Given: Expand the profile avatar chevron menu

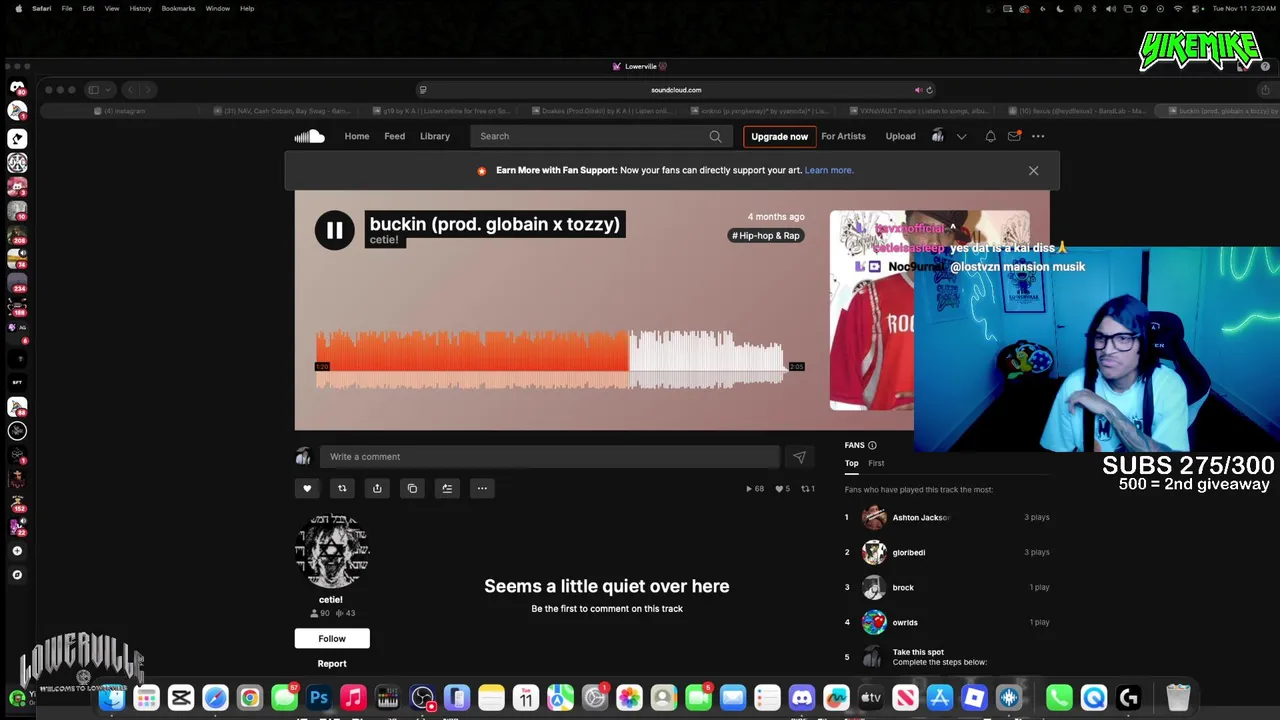Looking at the screenshot, I should [x=961, y=136].
